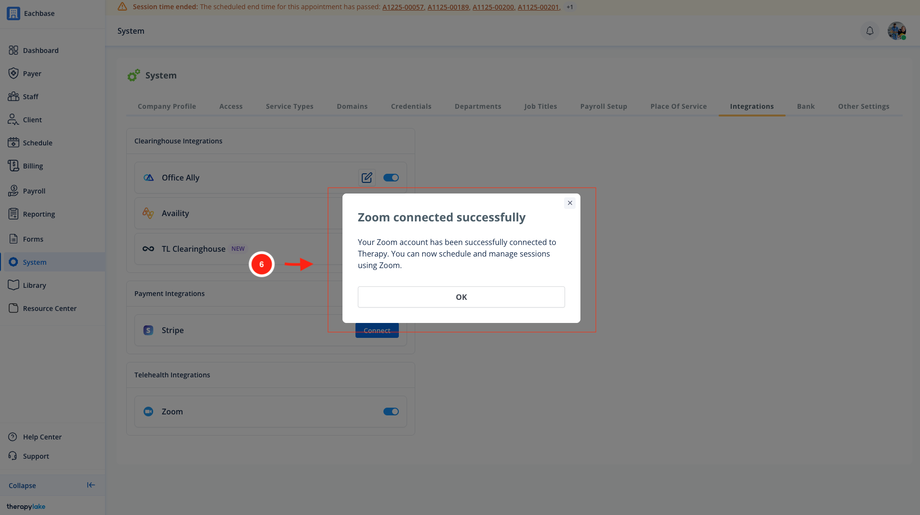Click the System gear heading icon

pyautogui.click(x=134, y=75)
